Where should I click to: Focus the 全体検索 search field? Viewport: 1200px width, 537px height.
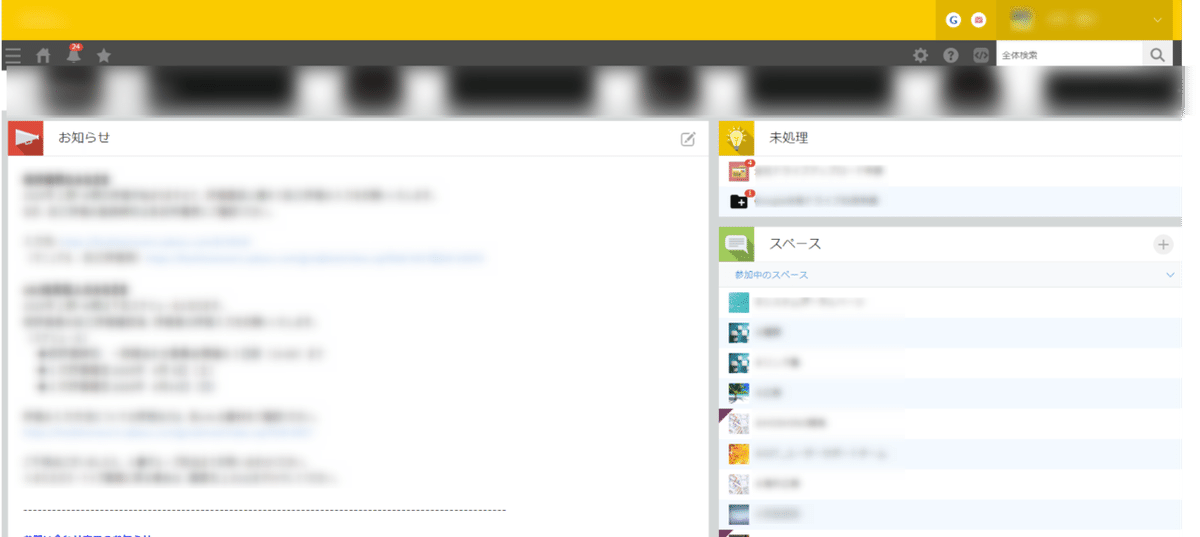[1070, 55]
